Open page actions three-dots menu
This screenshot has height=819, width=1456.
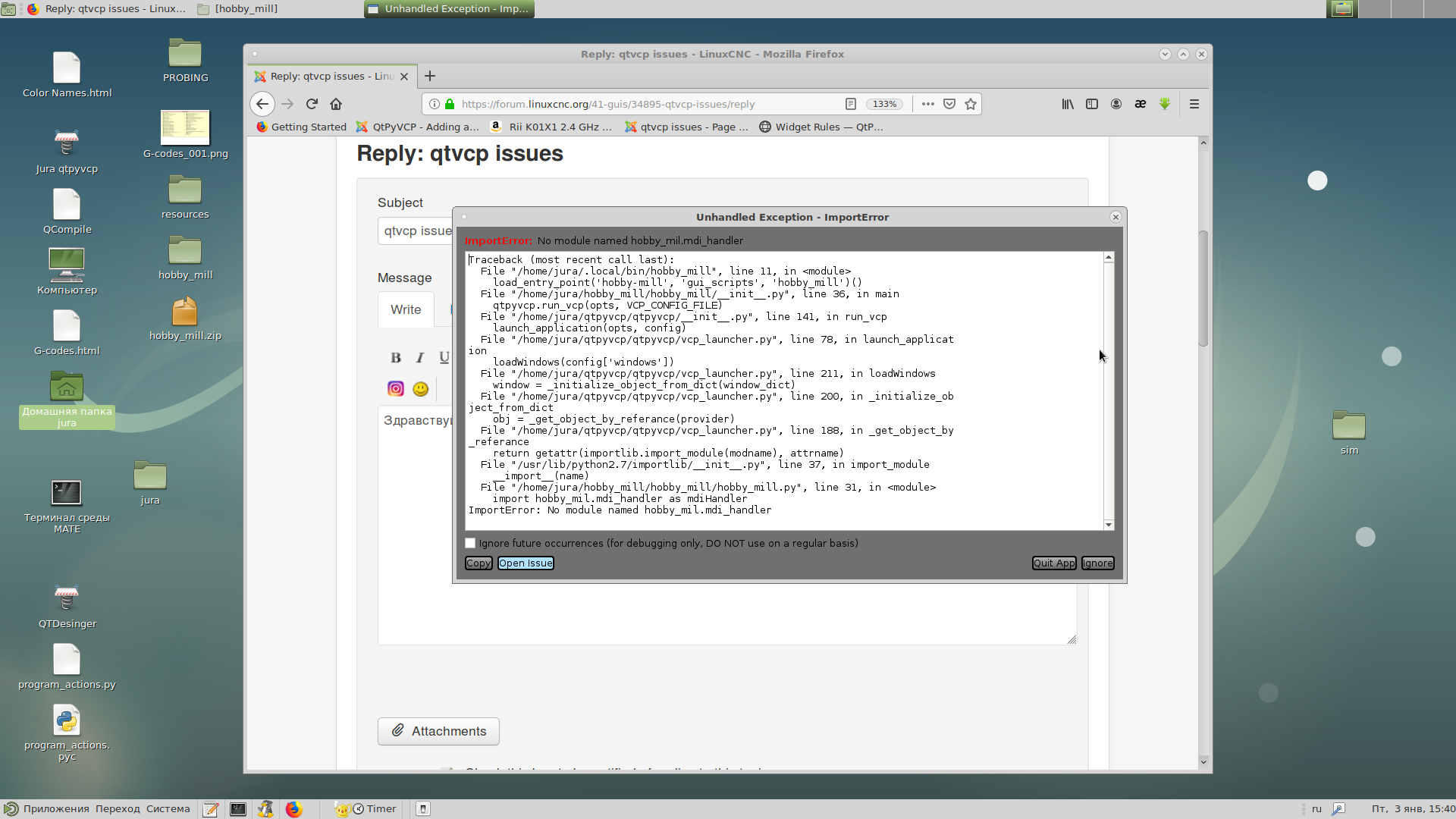point(927,104)
